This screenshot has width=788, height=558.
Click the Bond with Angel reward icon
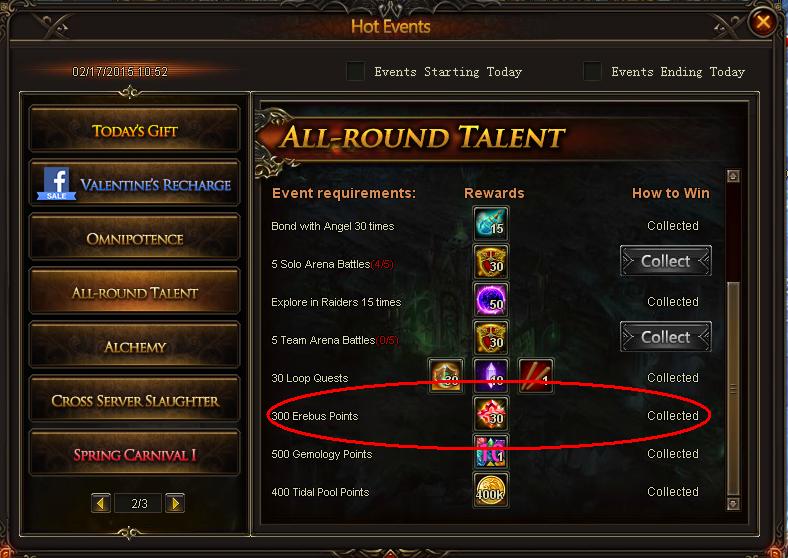(x=490, y=224)
